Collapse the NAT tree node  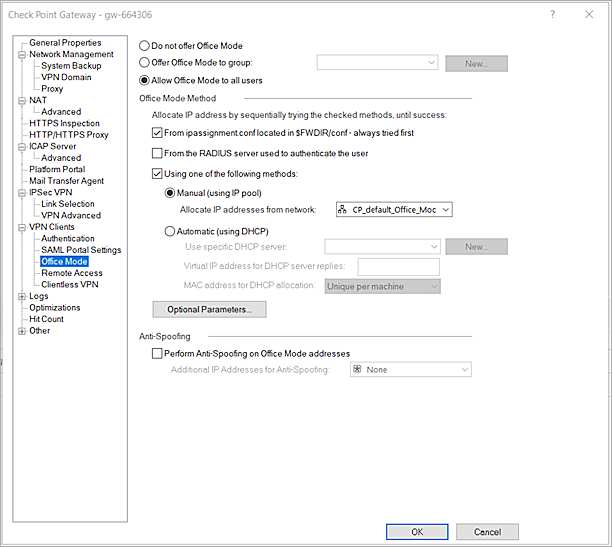22,101
